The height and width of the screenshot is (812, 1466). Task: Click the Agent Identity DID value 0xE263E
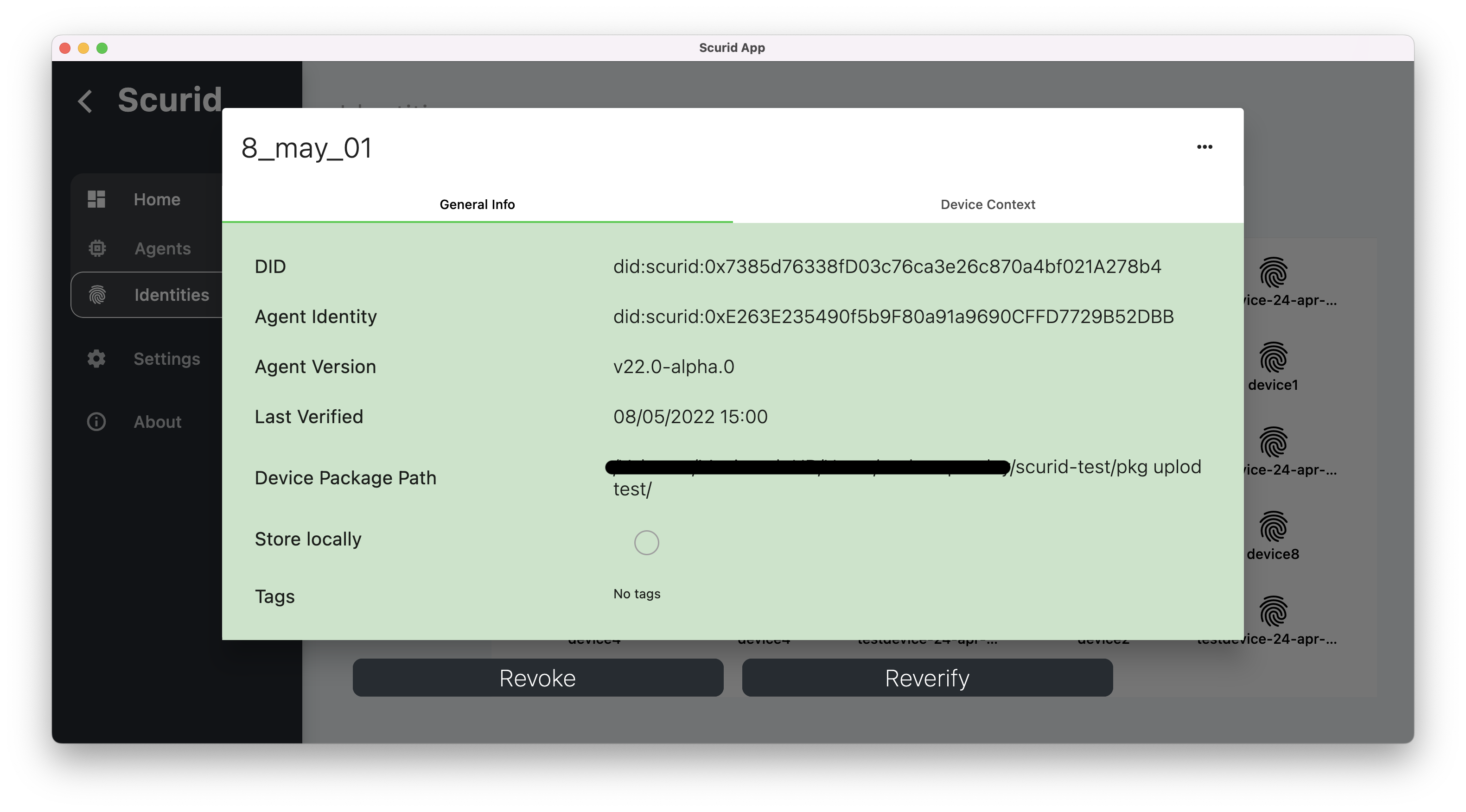893,317
